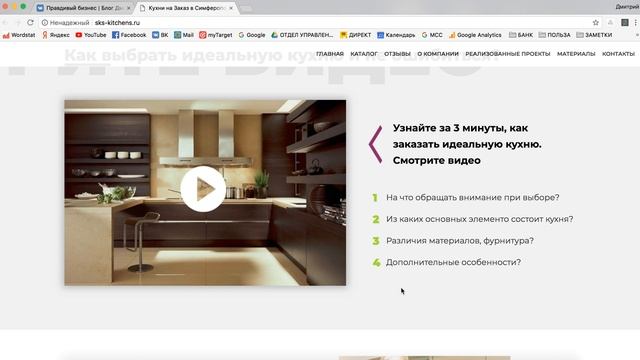Click the text 'Различия материалов, фурнитура?'
Screen dimensions: 640x360
[x=460, y=241]
